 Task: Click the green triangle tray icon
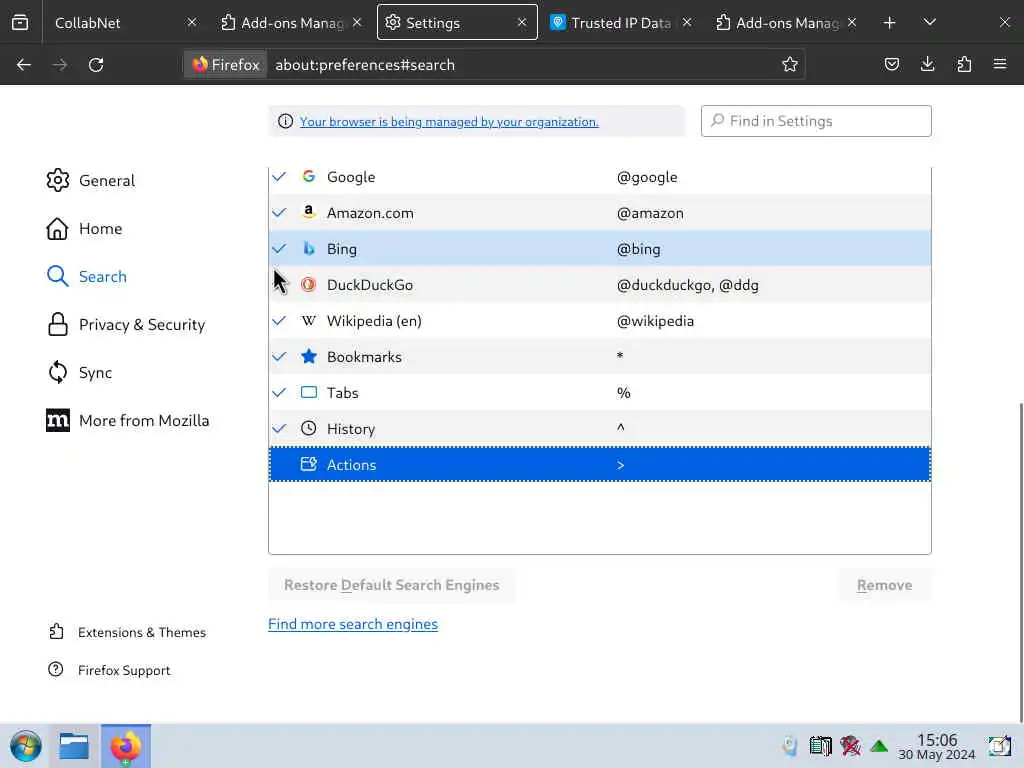879,746
